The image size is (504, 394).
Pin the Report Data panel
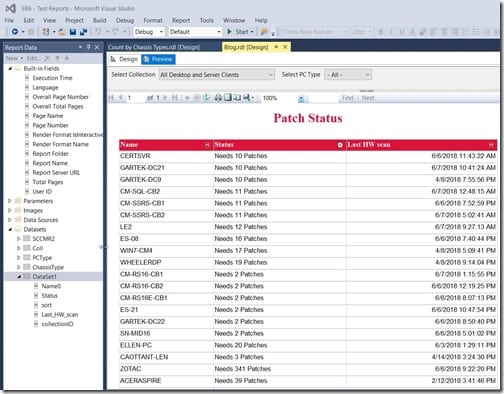point(88,47)
